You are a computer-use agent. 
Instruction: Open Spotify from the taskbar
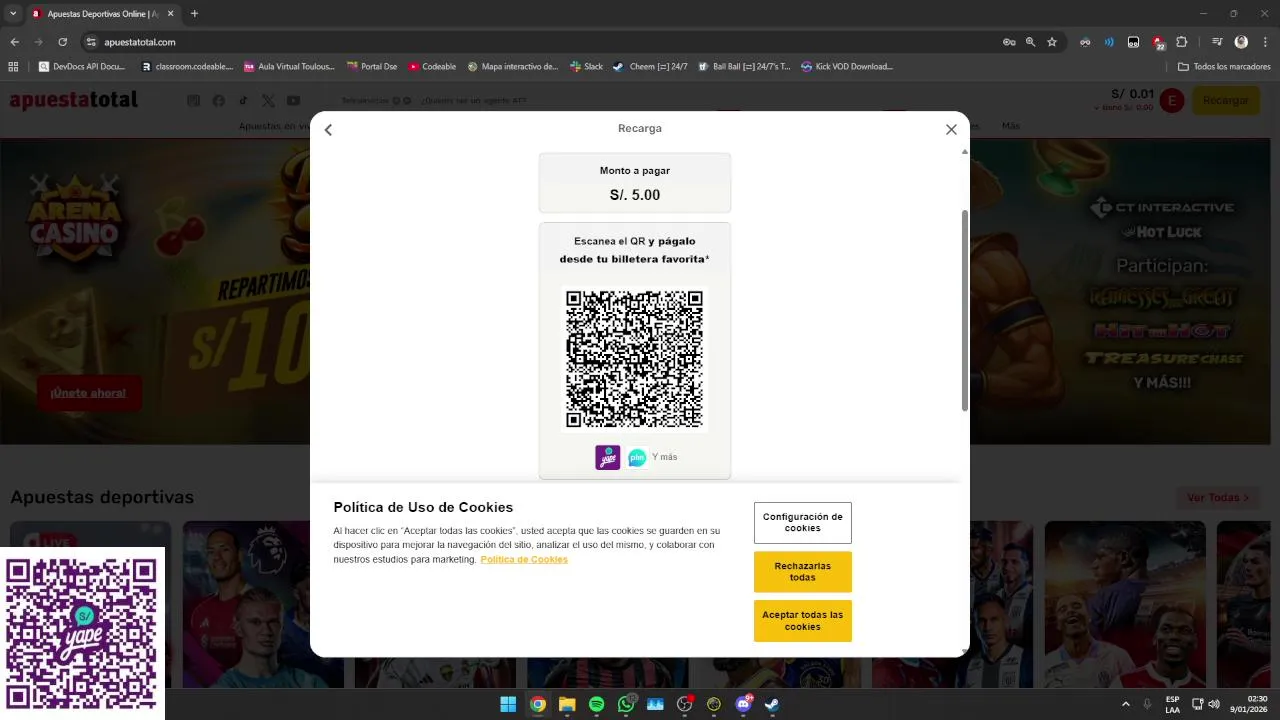pos(596,704)
